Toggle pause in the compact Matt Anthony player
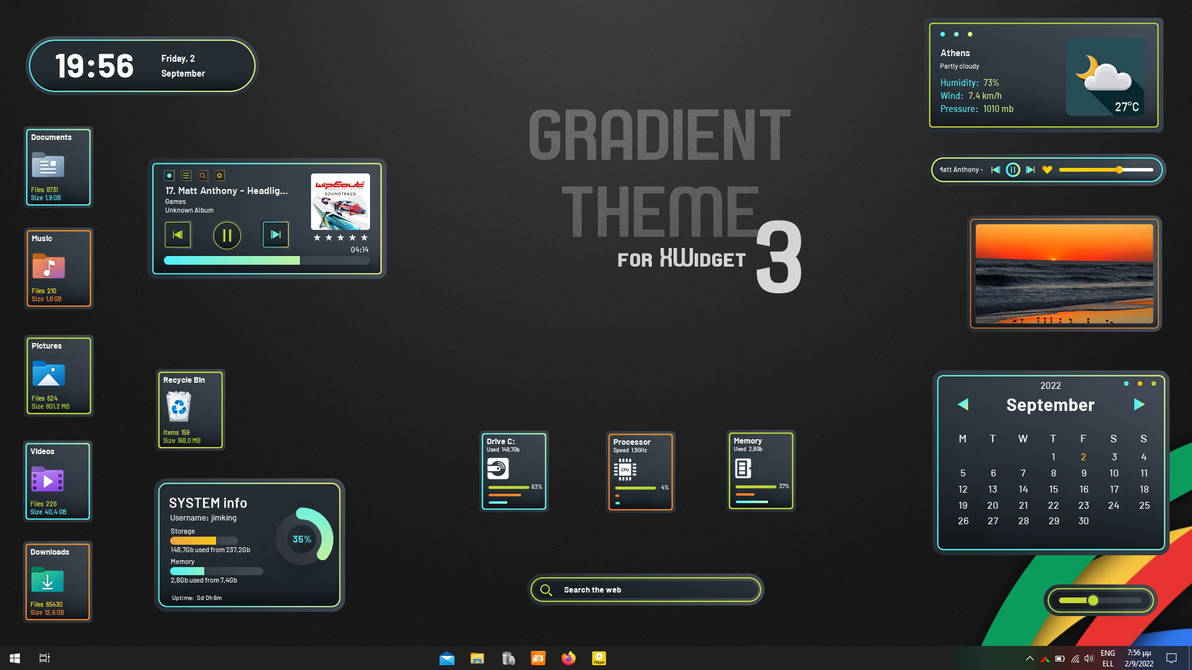The height and width of the screenshot is (670, 1192). (x=1013, y=169)
